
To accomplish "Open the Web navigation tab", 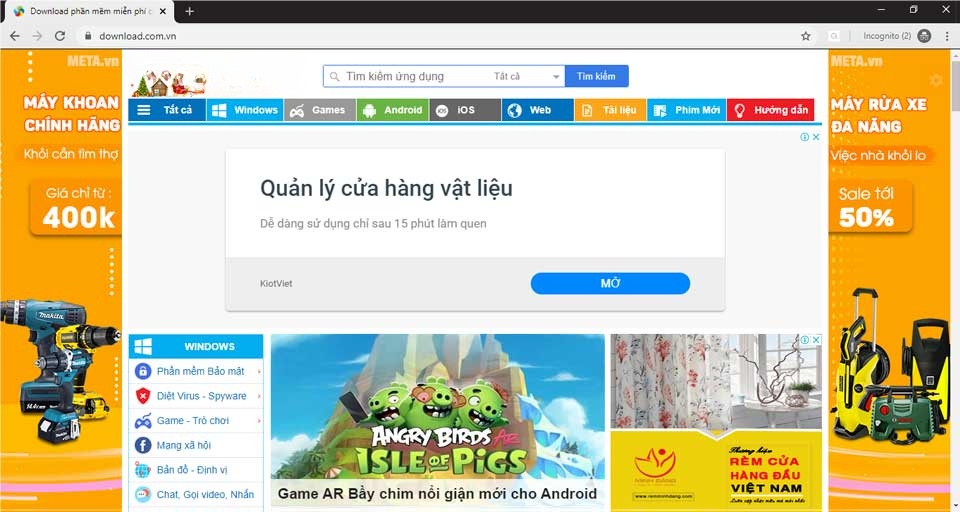I will [538, 110].
